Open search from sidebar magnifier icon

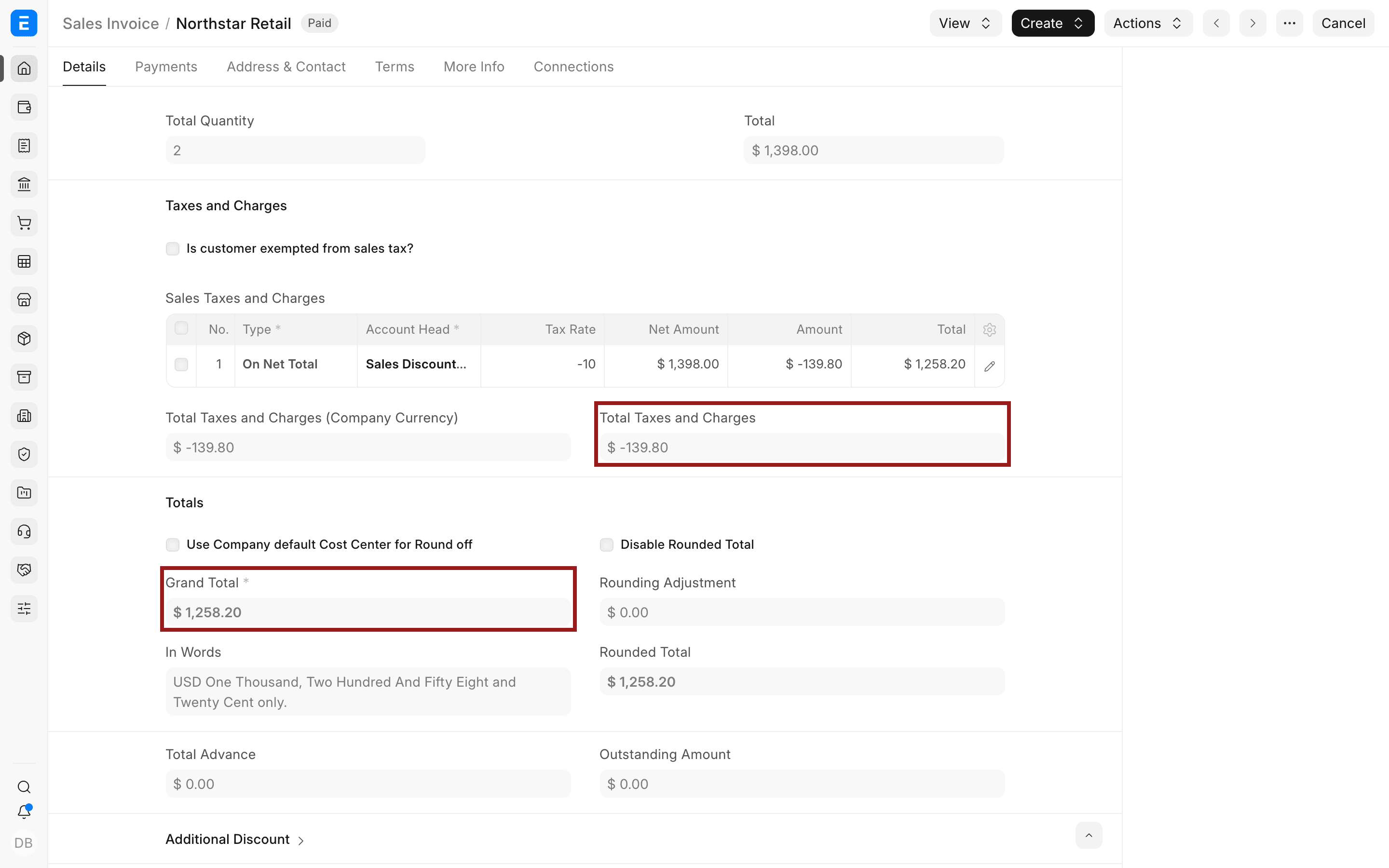point(24,787)
